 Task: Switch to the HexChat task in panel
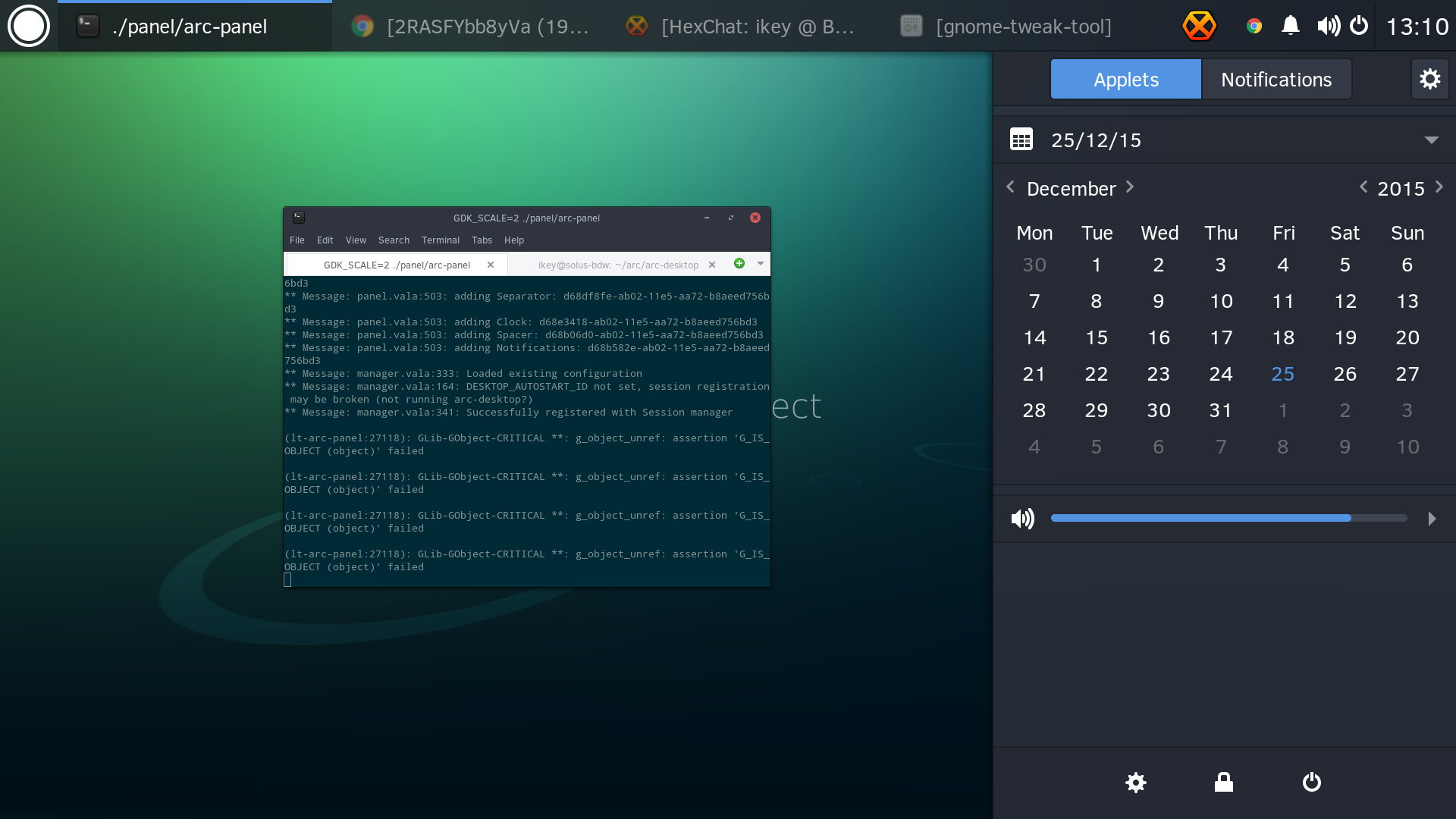[743, 27]
